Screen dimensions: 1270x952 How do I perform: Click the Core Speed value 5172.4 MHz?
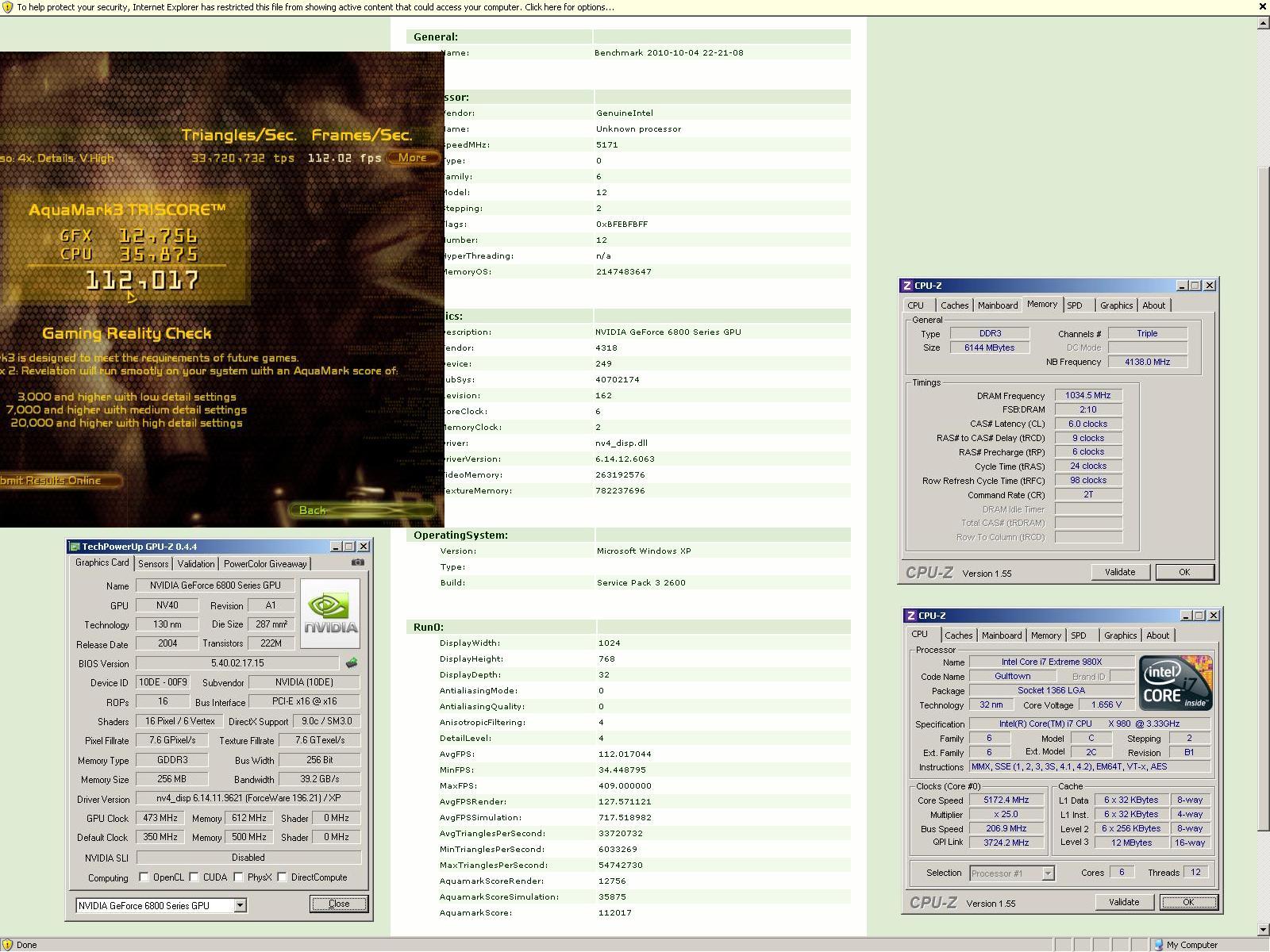[x=1006, y=800]
